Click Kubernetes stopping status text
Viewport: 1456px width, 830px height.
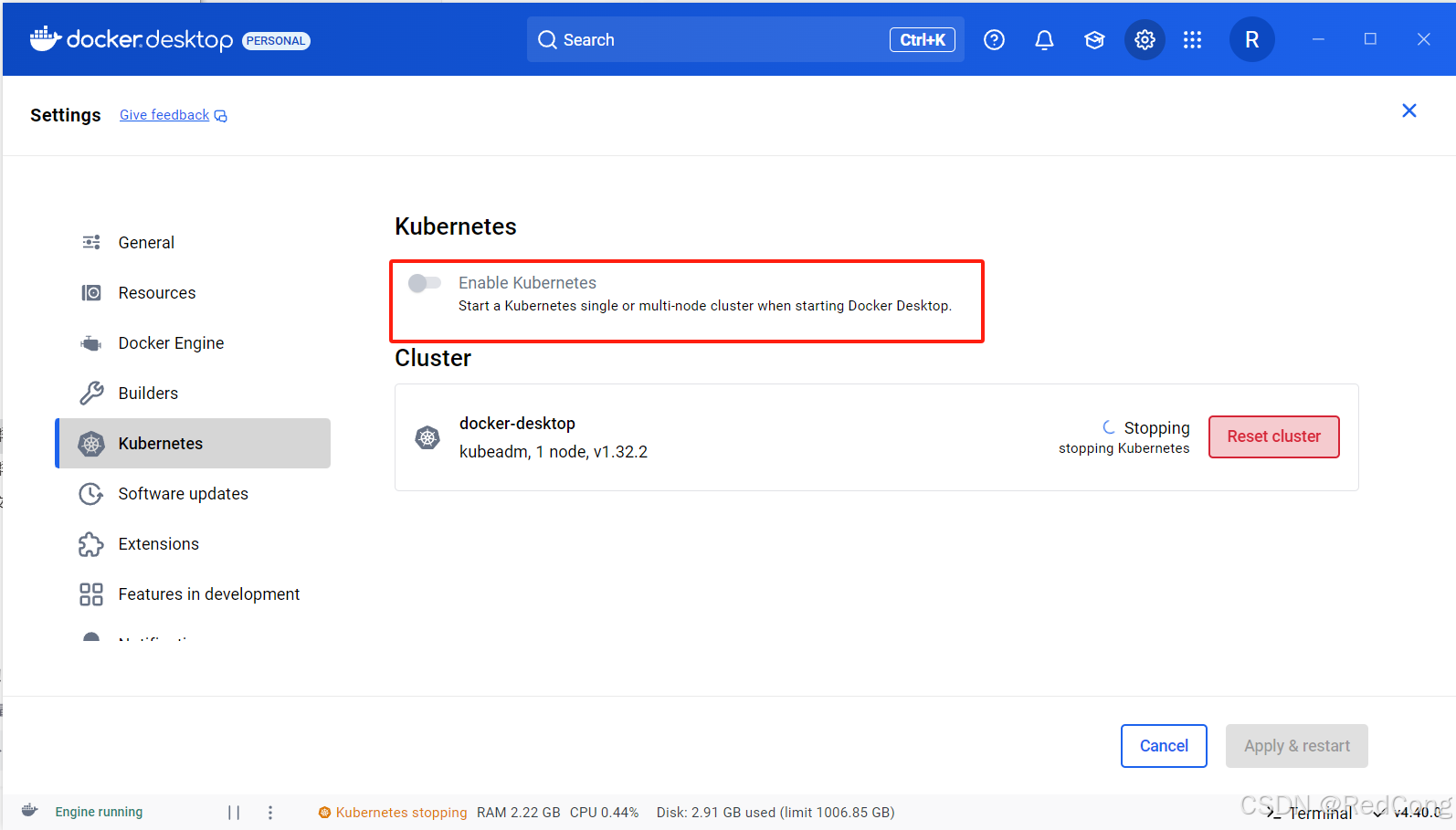[x=401, y=813]
